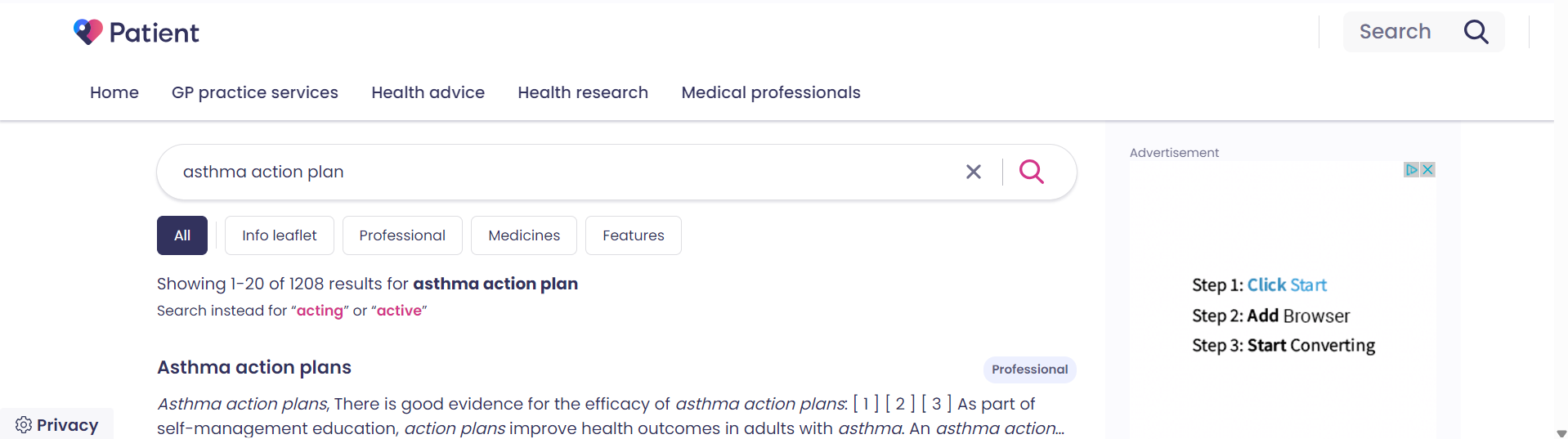Filter results by Features
This screenshot has height=439, width=1568.
point(634,235)
